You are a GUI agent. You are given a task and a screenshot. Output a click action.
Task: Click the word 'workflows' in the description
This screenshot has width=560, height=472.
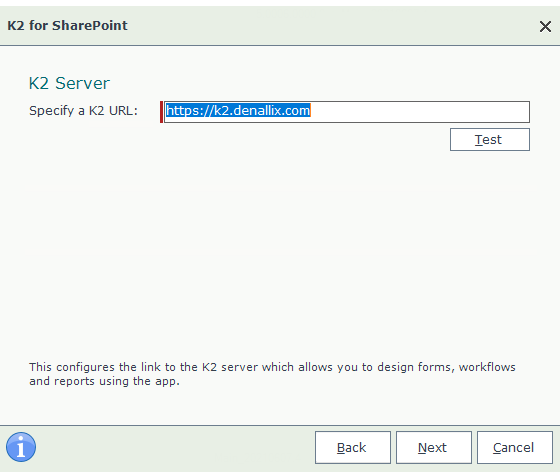coord(487,367)
